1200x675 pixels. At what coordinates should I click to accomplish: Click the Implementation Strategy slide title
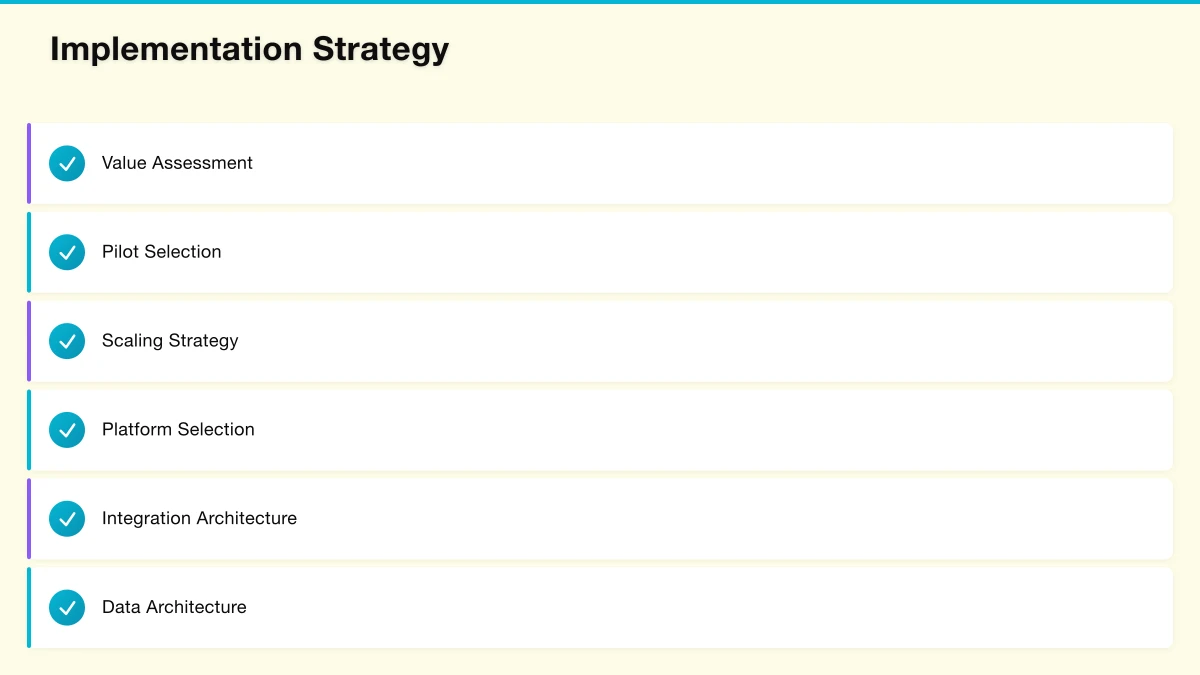click(x=249, y=49)
